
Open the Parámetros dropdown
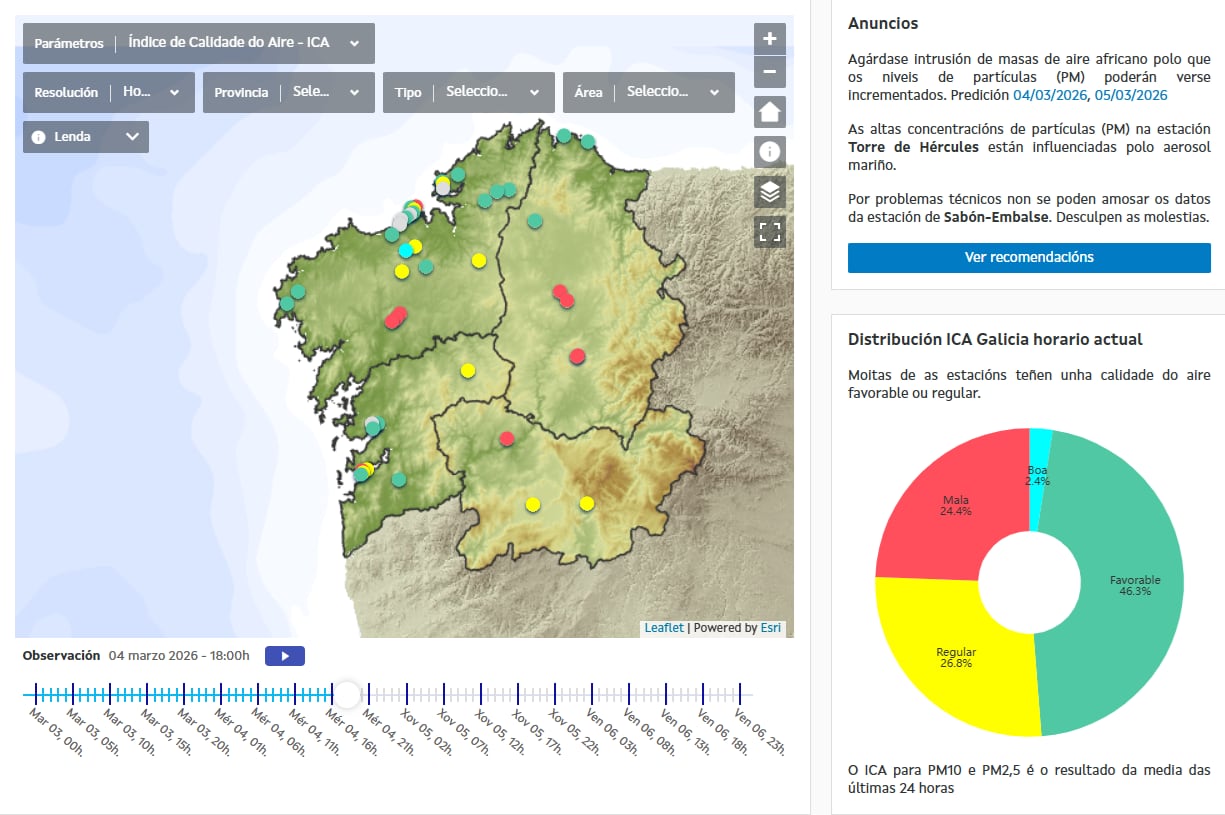(x=199, y=44)
